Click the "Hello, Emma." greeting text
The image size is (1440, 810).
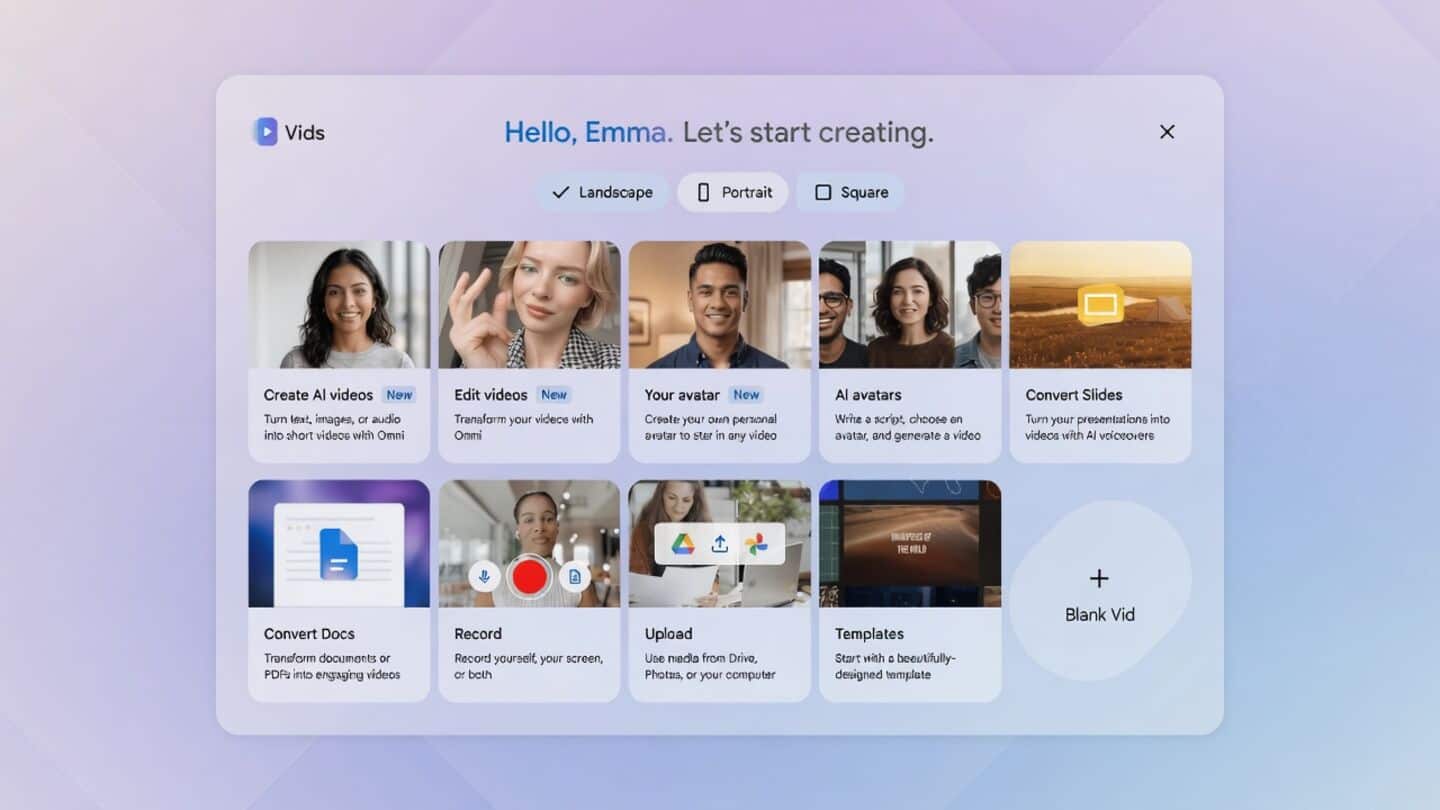588,132
